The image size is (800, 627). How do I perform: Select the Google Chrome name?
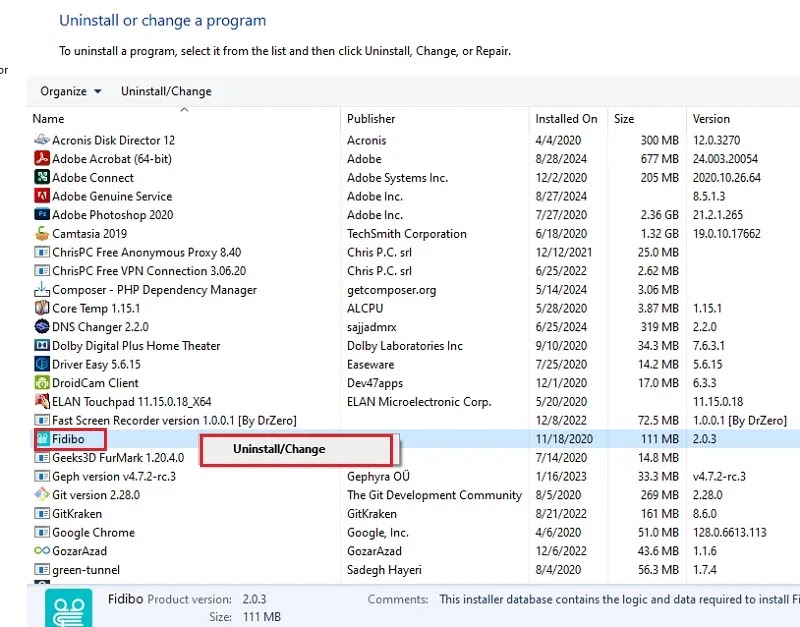click(93, 533)
